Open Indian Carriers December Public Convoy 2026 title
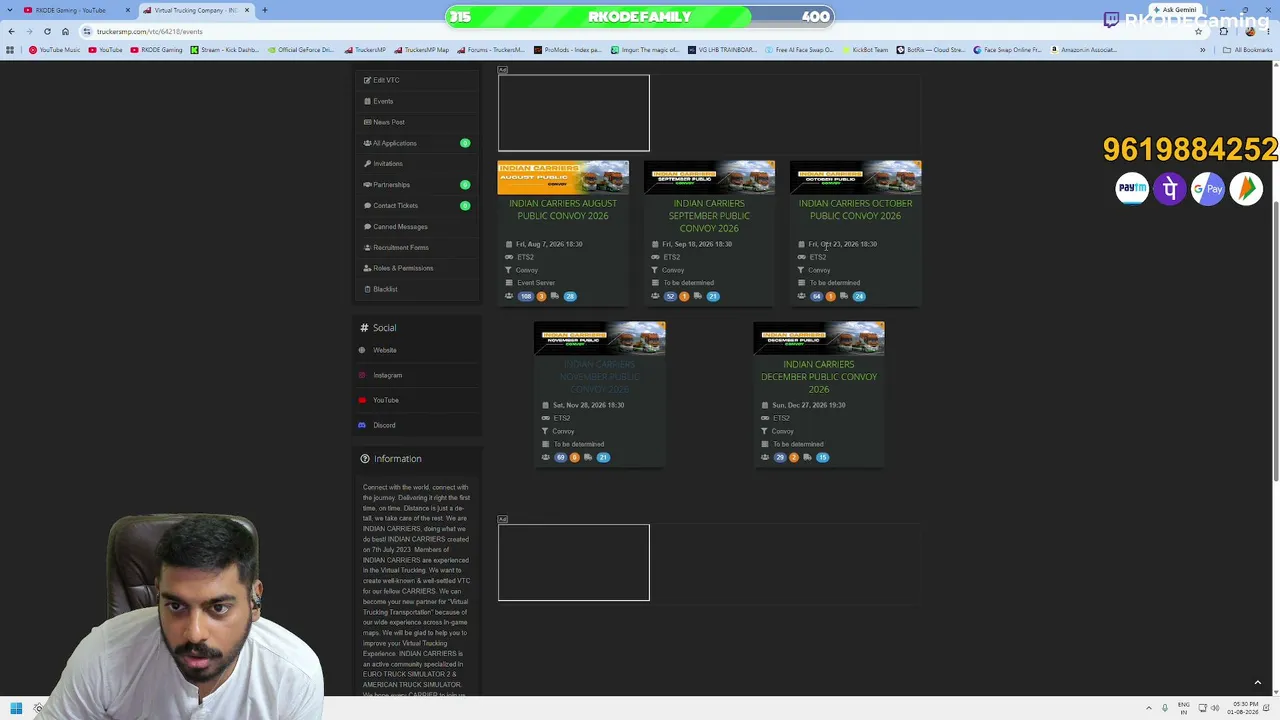Screen dimensions: 1280x720 coord(819,377)
